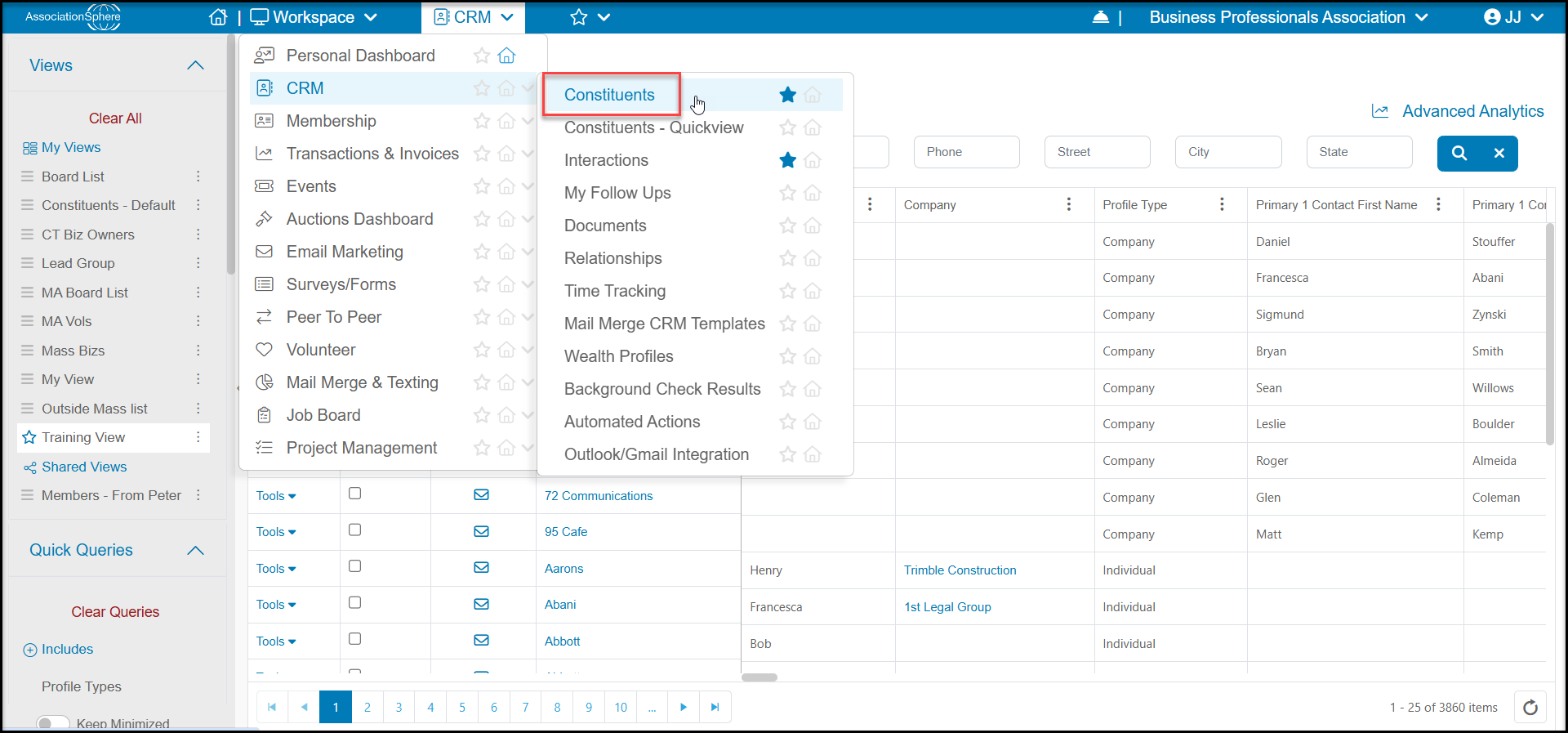1568x733 pixels.
Task: Select Interactions menu item
Action: point(606,160)
